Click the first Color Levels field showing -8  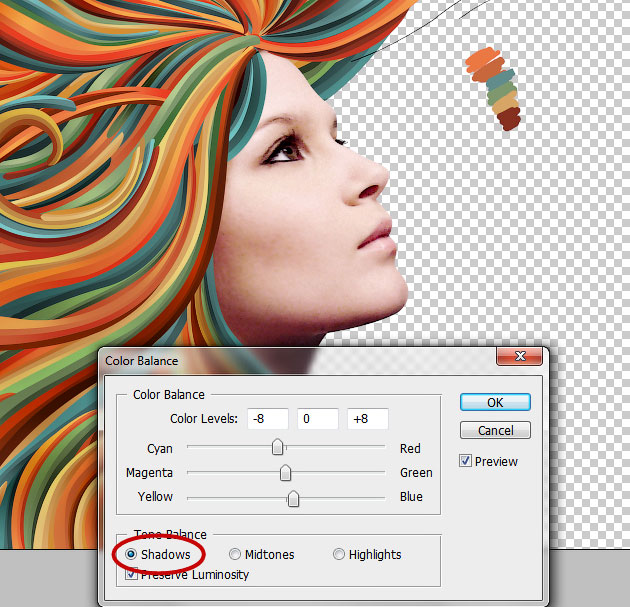click(x=268, y=419)
